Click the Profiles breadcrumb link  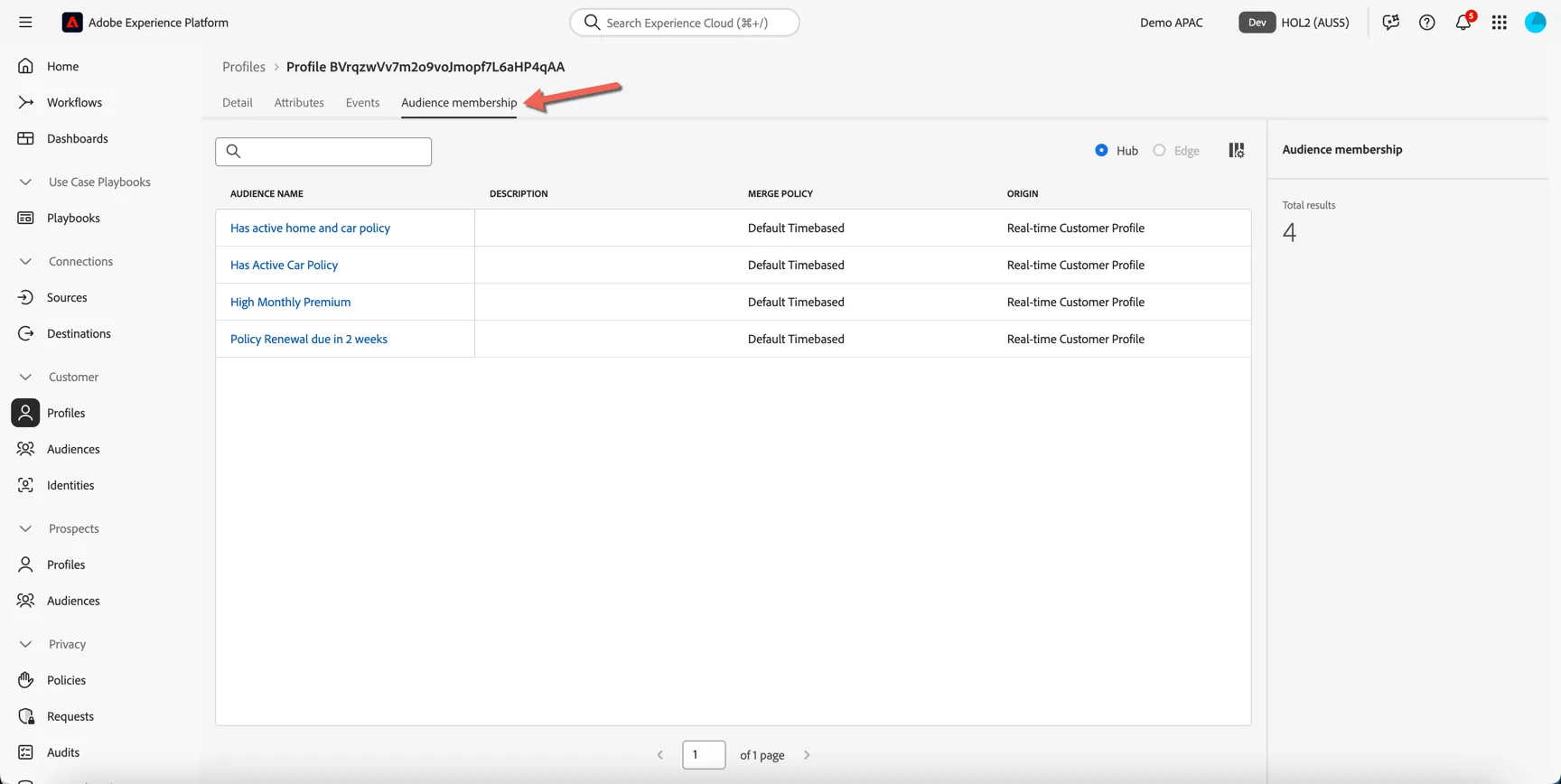[x=244, y=67]
